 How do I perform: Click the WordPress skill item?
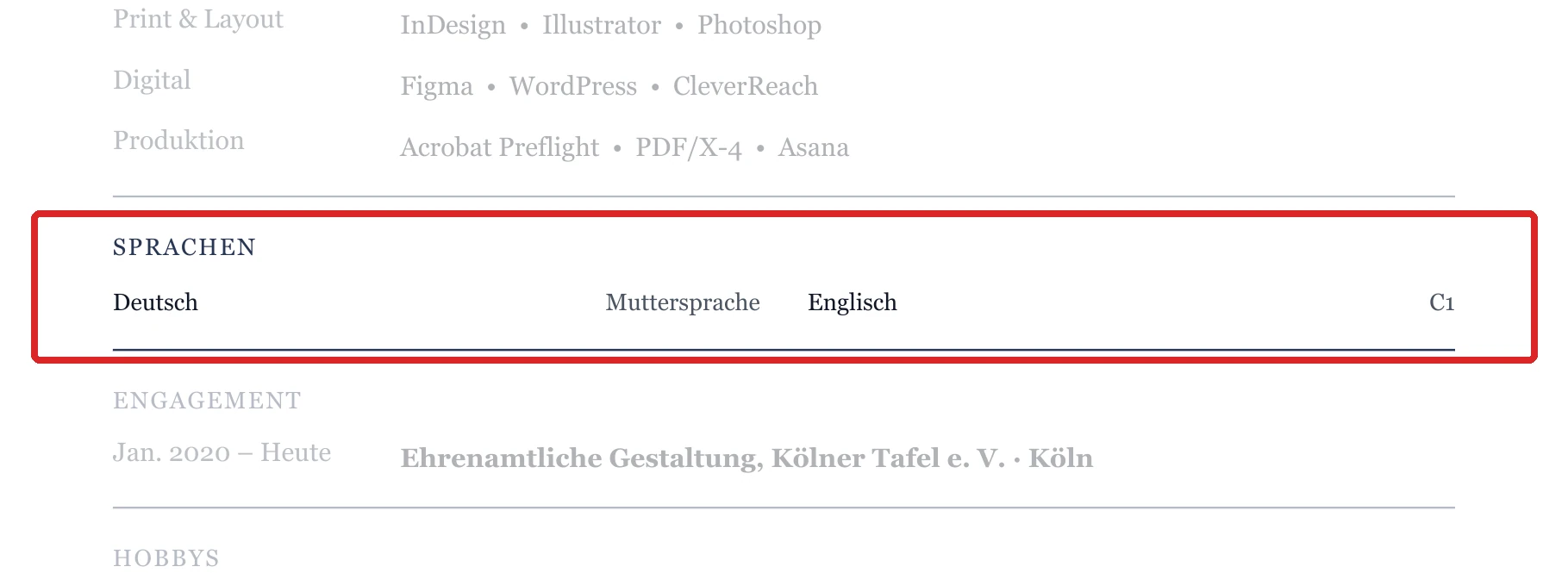coord(573,86)
